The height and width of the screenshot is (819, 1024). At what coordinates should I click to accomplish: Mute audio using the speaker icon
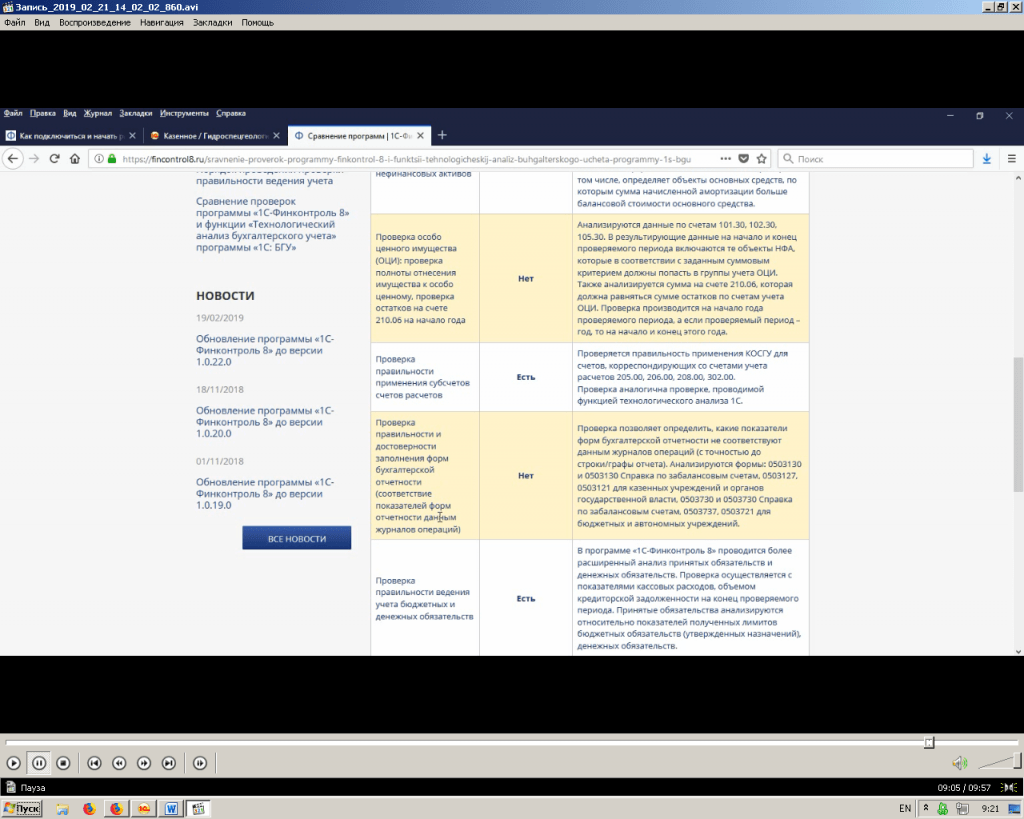959,763
